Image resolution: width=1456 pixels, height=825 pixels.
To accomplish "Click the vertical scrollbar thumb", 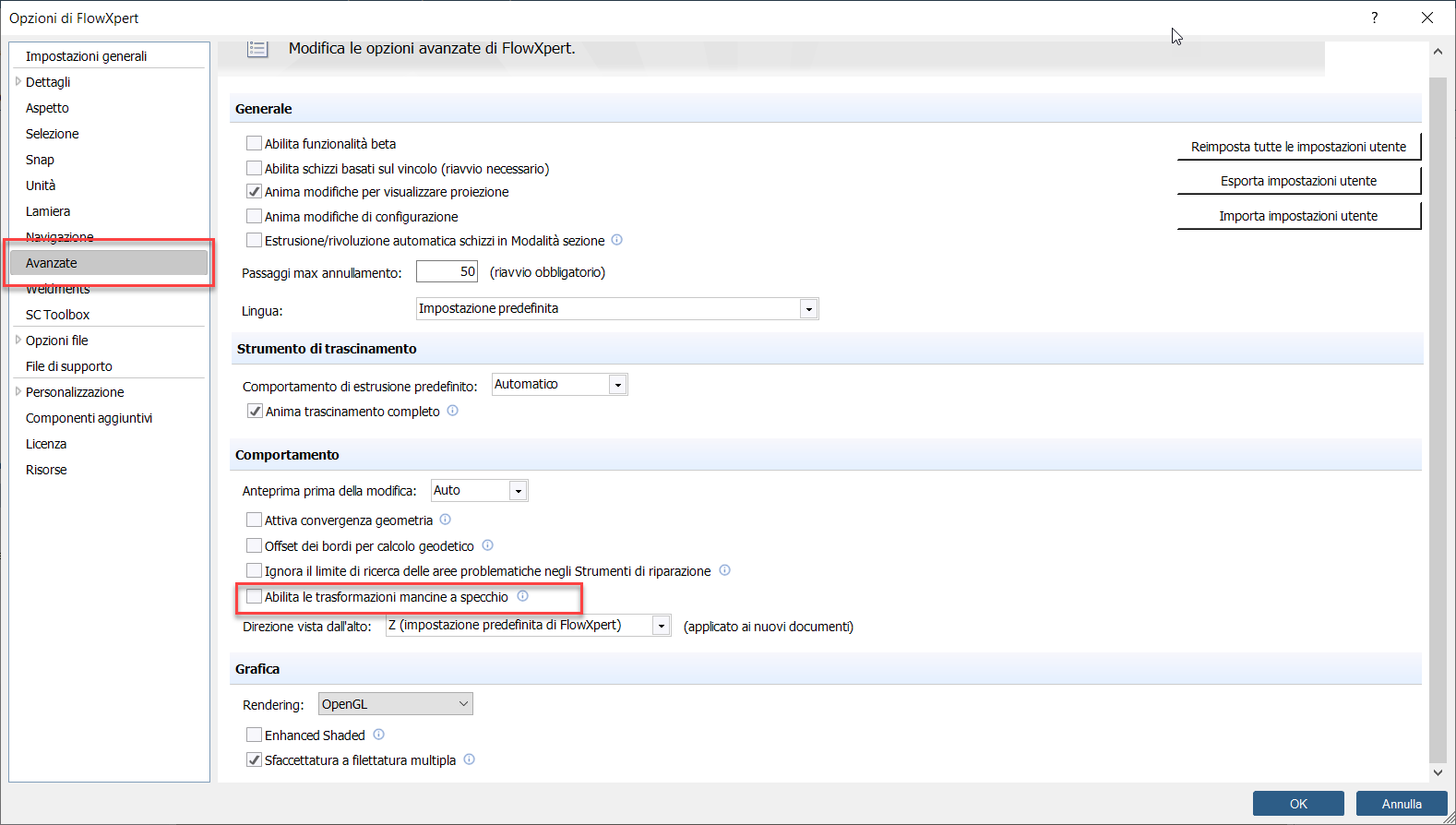I will (1438, 420).
